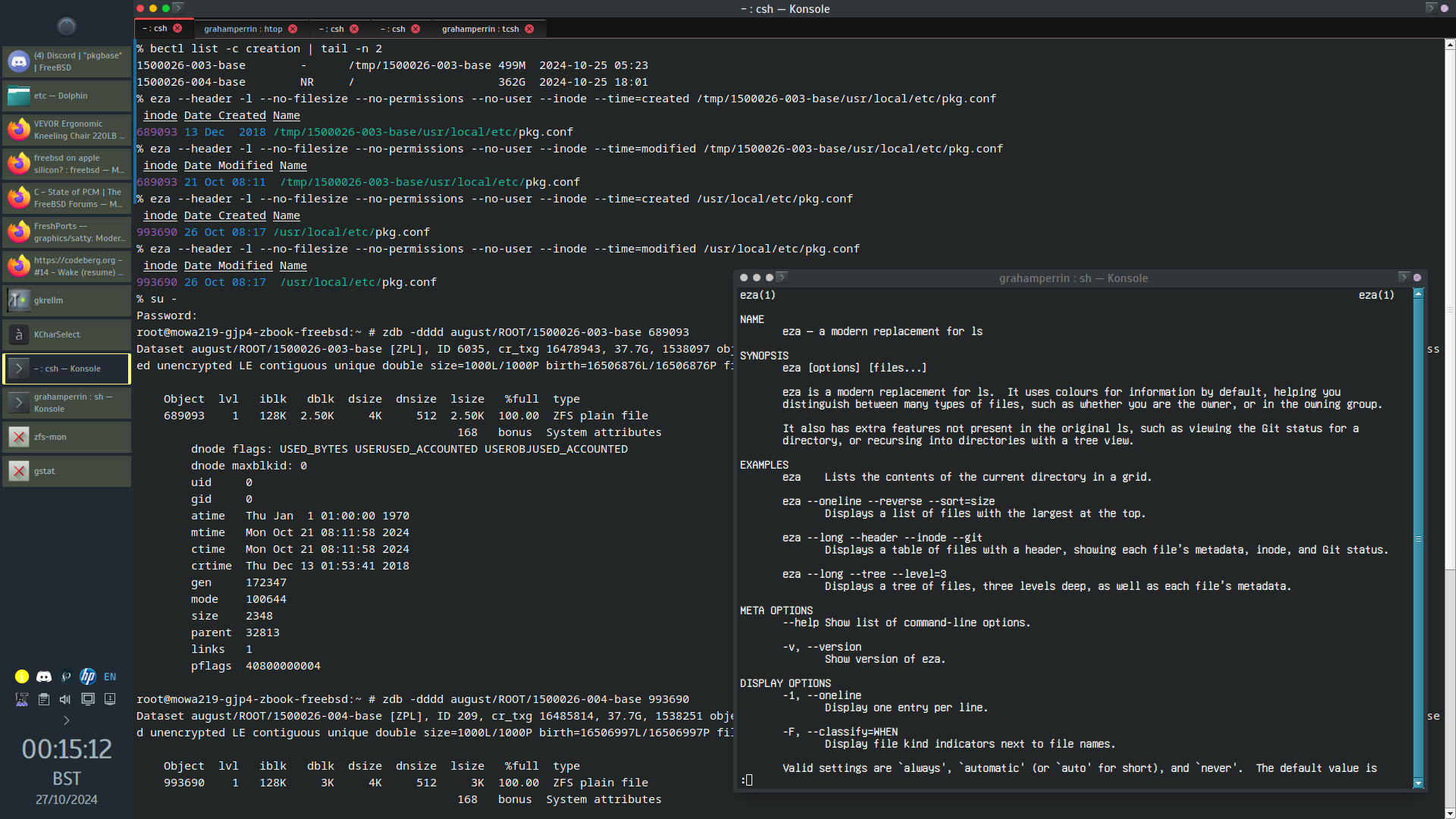This screenshot has height=819, width=1456.
Task: Click the 'Password:' prompt line in terminal
Action: (x=167, y=315)
